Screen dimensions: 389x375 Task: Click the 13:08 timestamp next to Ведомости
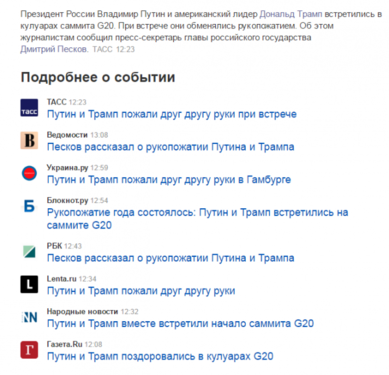click(x=99, y=135)
